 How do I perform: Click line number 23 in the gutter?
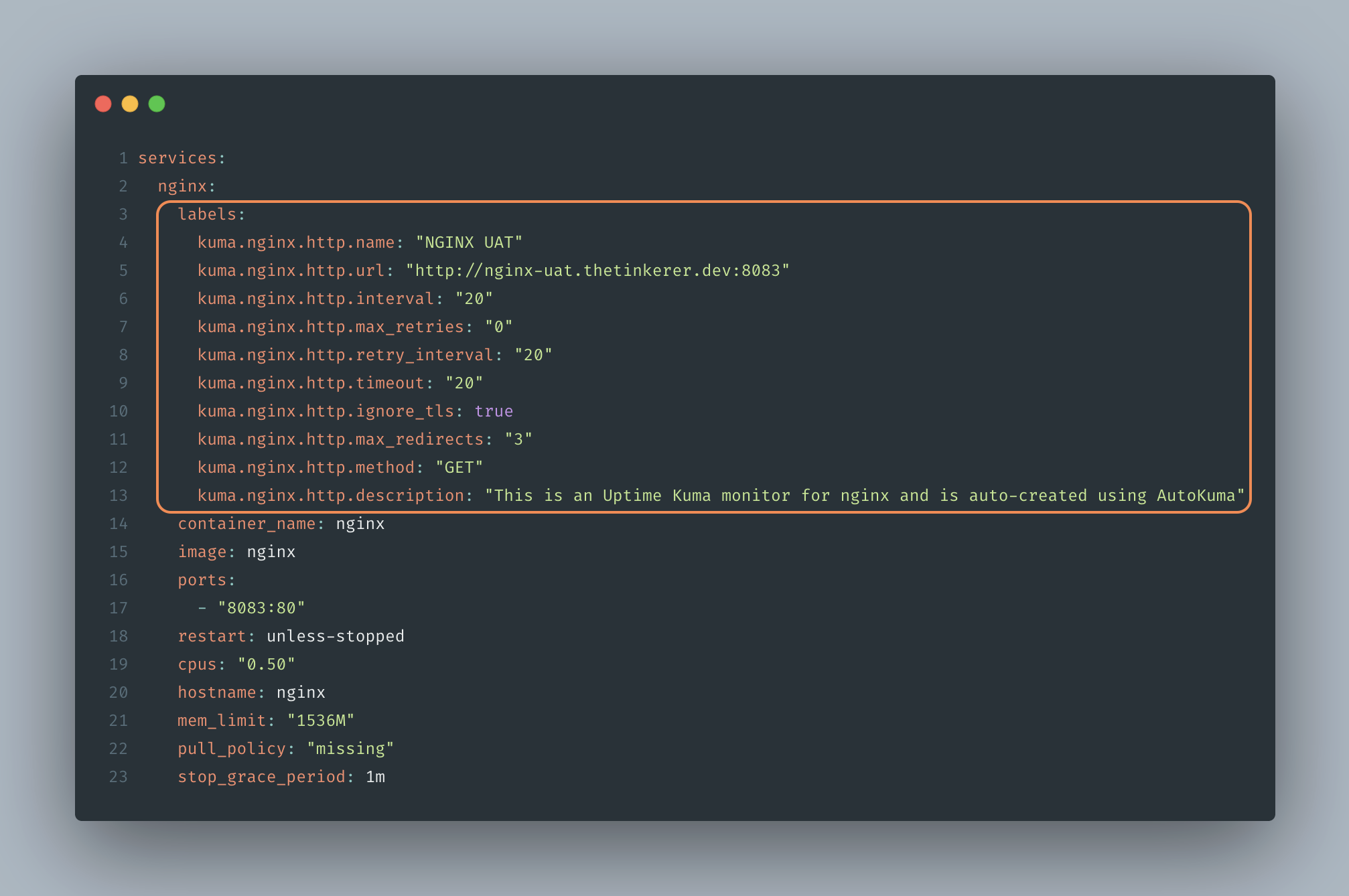(119, 777)
